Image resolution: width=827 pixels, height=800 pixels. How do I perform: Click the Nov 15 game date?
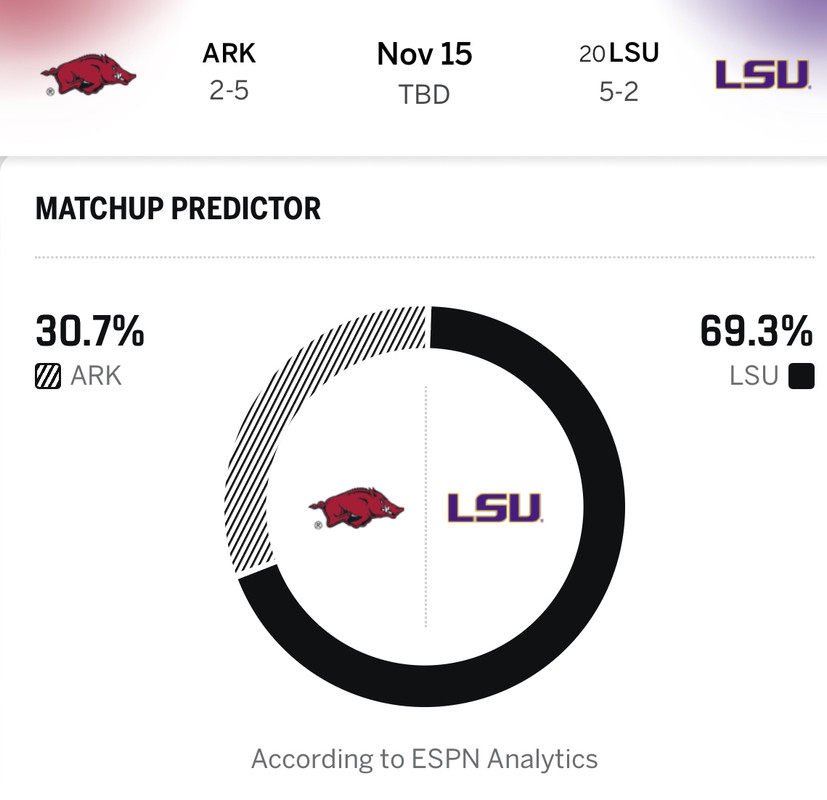424,54
